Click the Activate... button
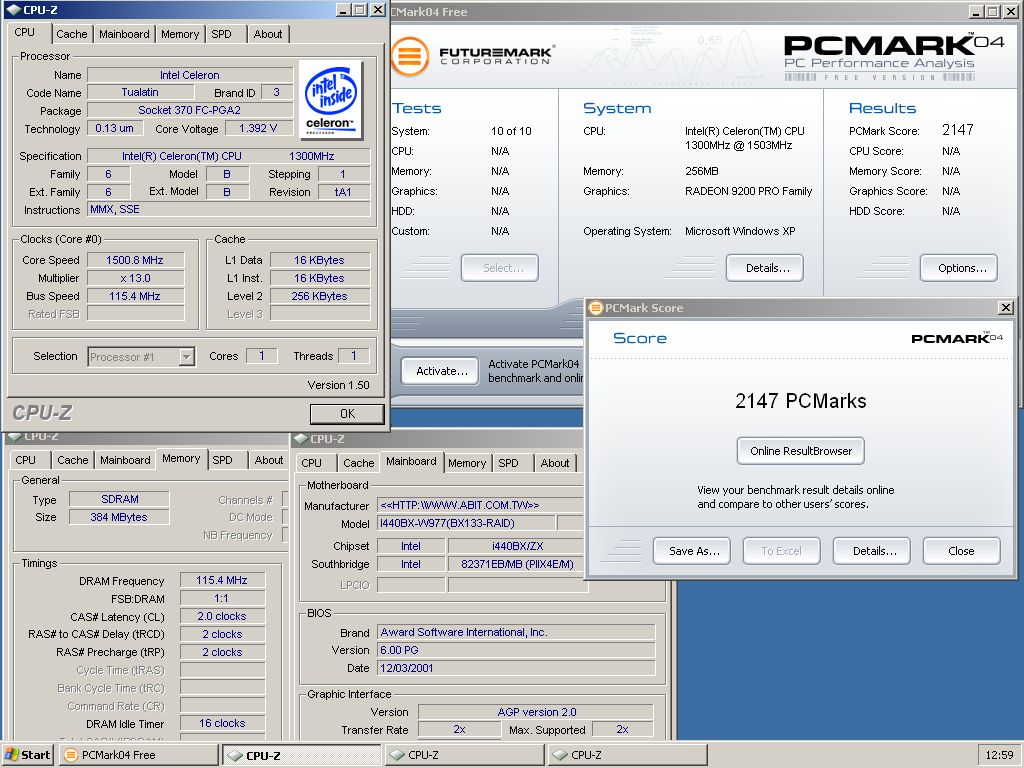The width and height of the screenshot is (1024, 768). pyautogui.click(x=440, y=371)
